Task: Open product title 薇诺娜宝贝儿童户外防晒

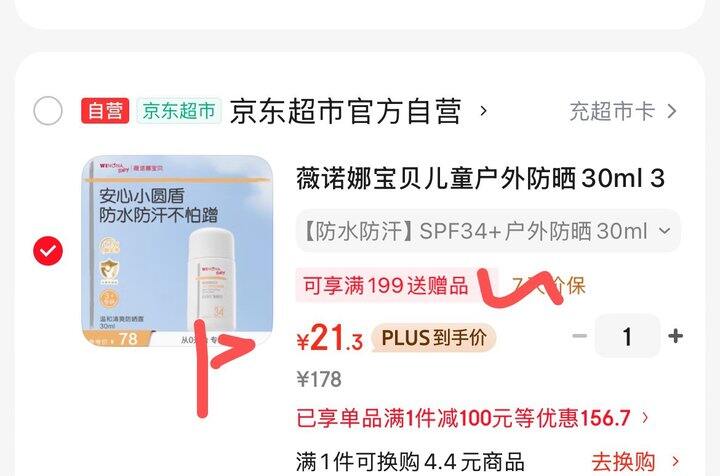Action: point(480,178)
